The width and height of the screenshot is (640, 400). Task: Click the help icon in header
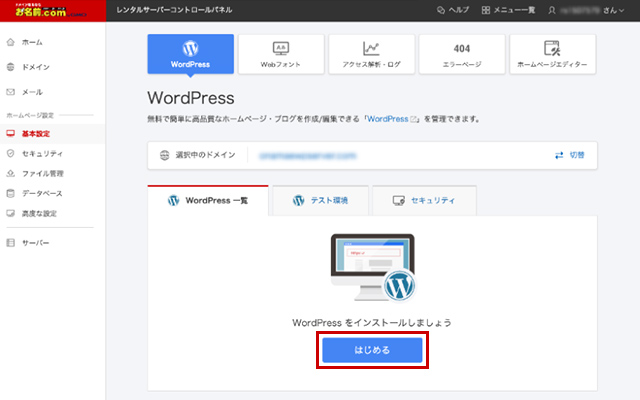[441, 10]
